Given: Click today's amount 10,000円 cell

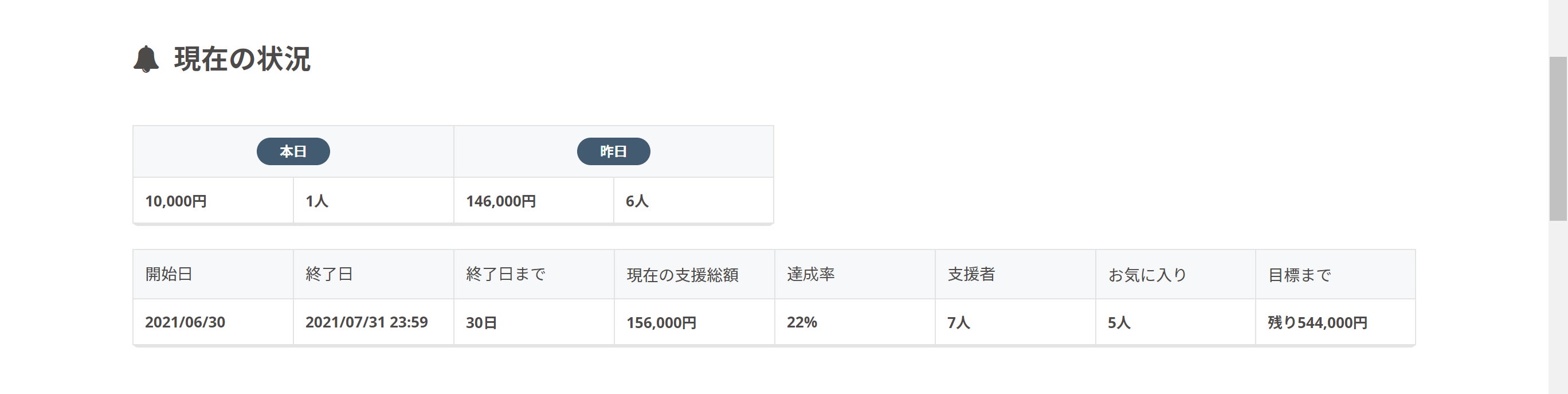Looking at the screenshot, I should [x=176, y=201].
